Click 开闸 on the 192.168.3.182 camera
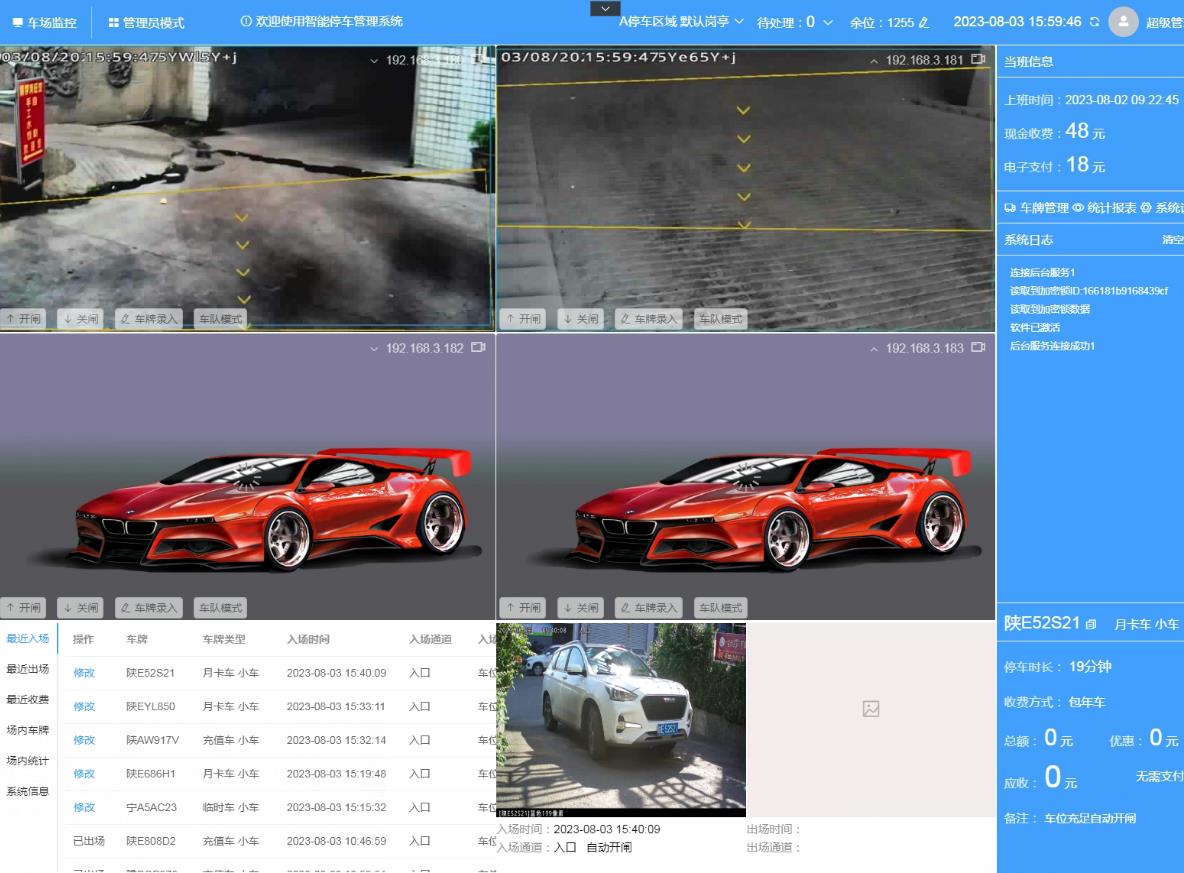This screenshot has width=1184, height=873. [23, 607]
